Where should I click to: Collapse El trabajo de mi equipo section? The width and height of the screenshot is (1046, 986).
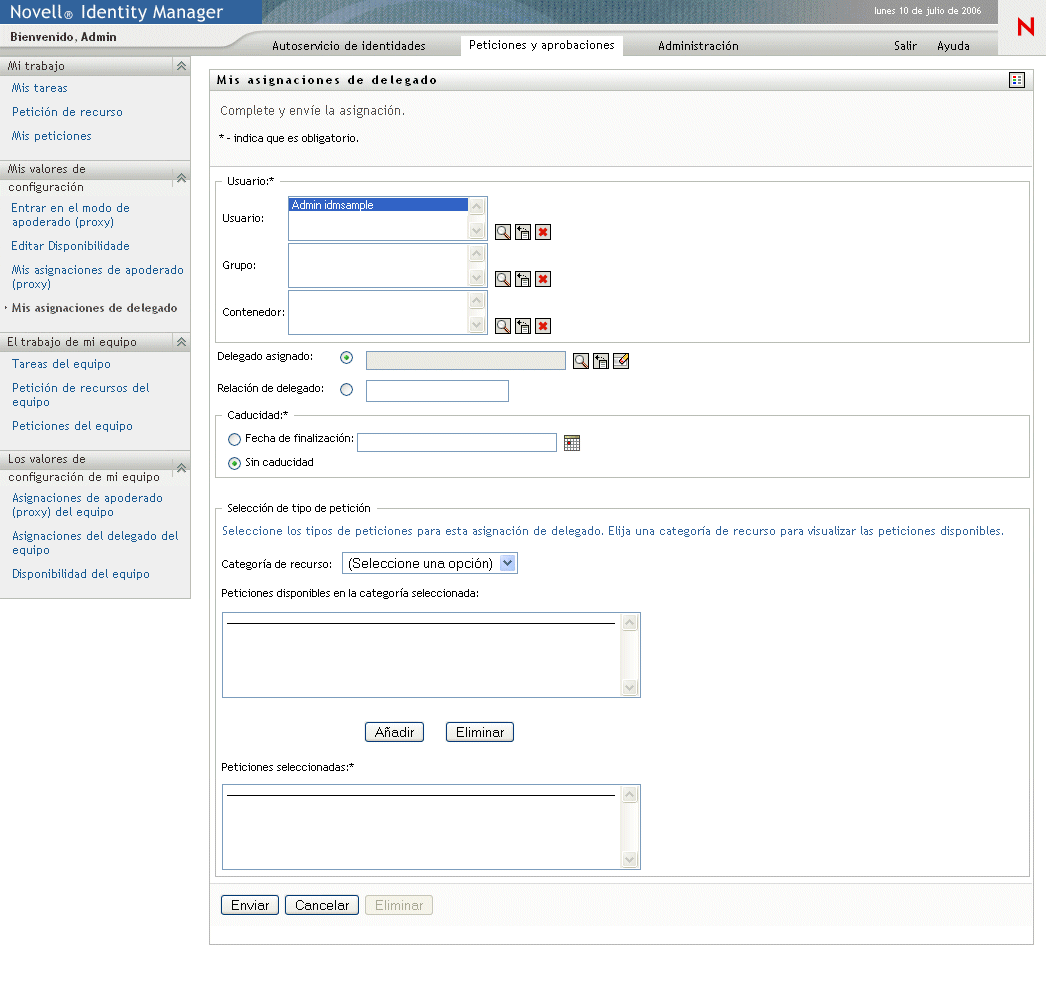(181, 342)
